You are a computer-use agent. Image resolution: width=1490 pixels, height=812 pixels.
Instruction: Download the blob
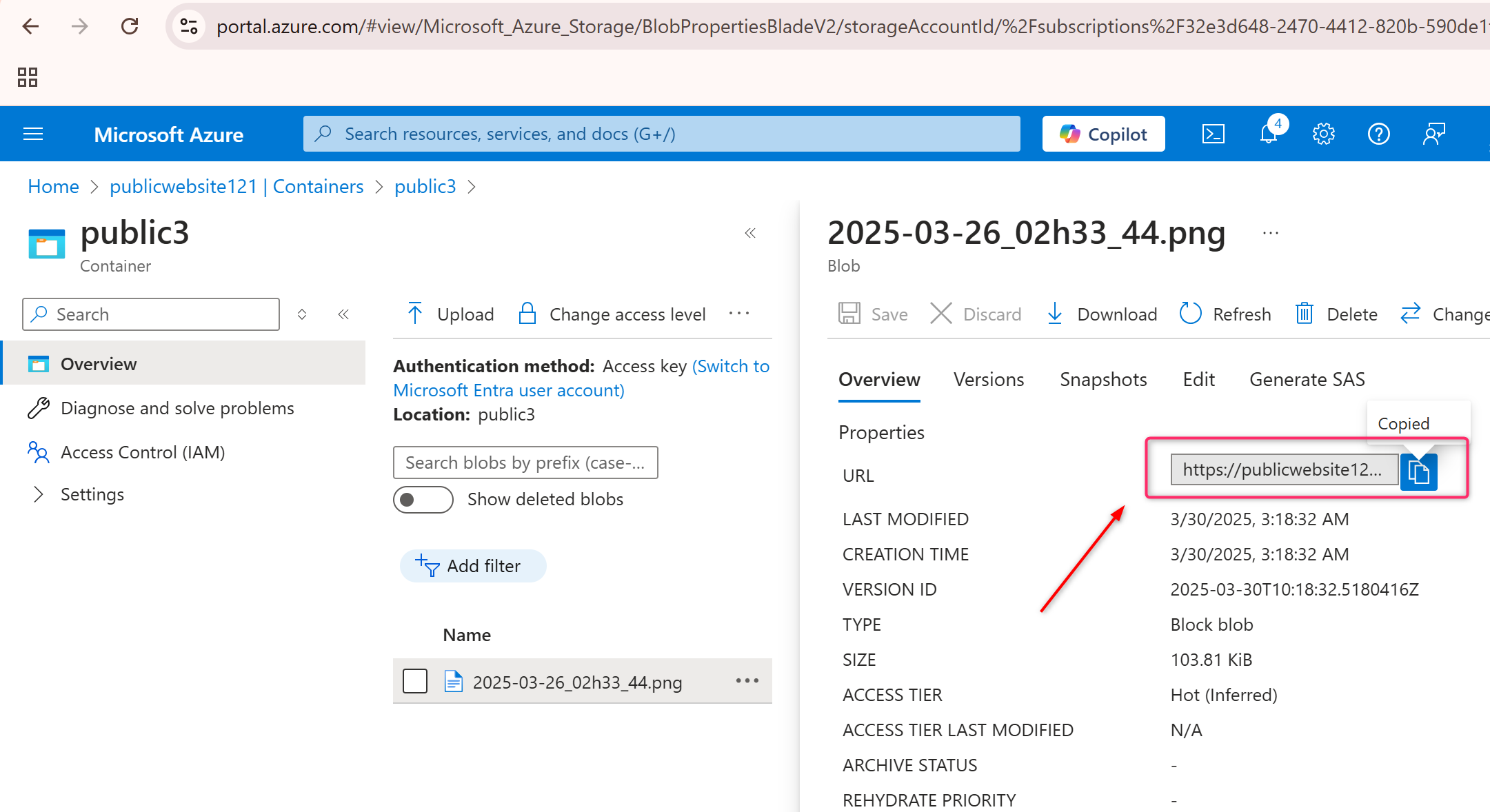click(1102, 314)
